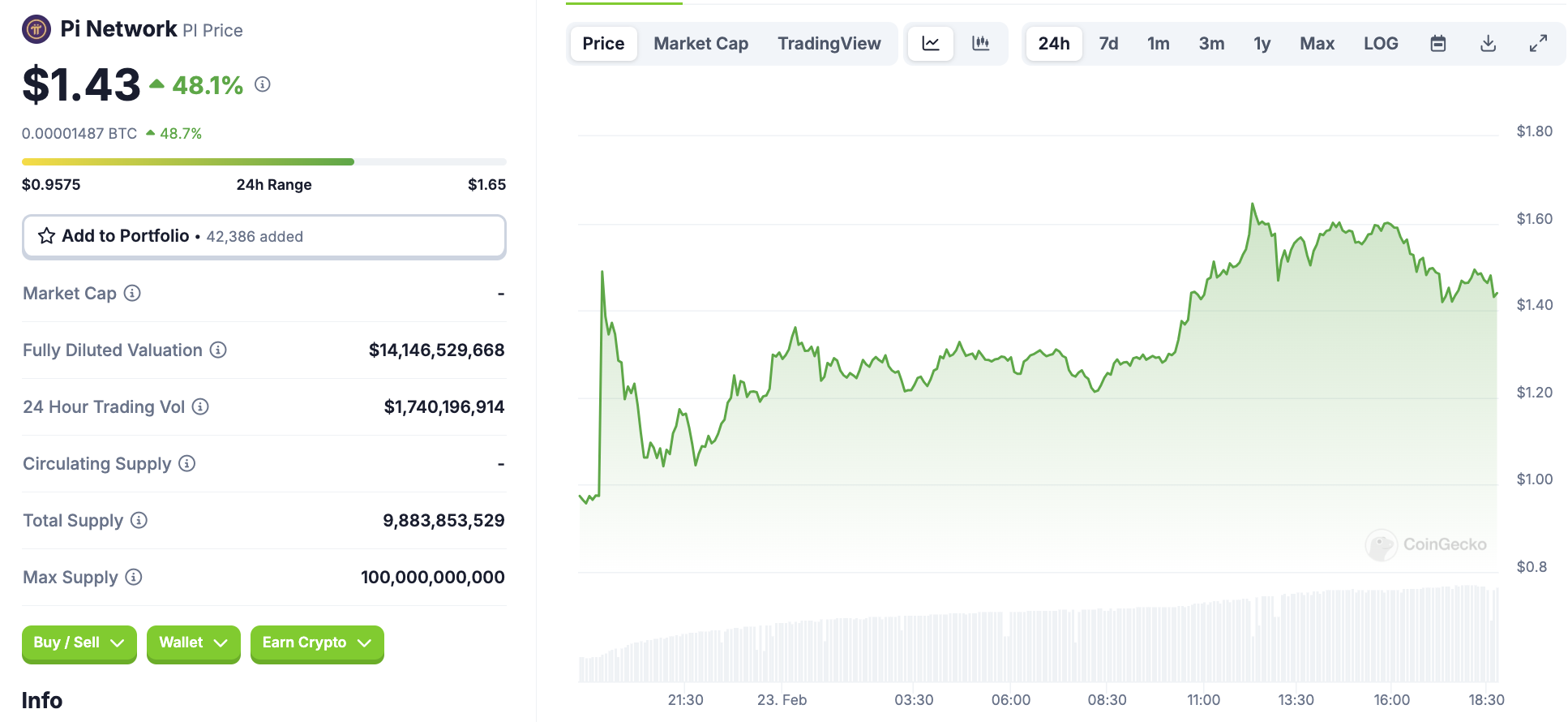Select the Max time range button
1568x722 pixels.
coord(1317,44)
